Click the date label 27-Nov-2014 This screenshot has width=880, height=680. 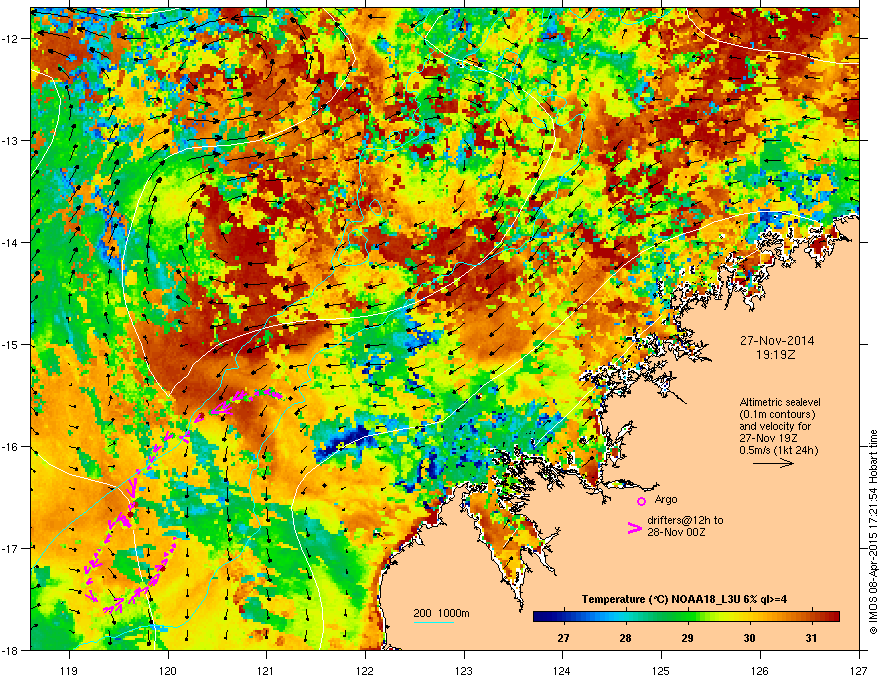777,341
